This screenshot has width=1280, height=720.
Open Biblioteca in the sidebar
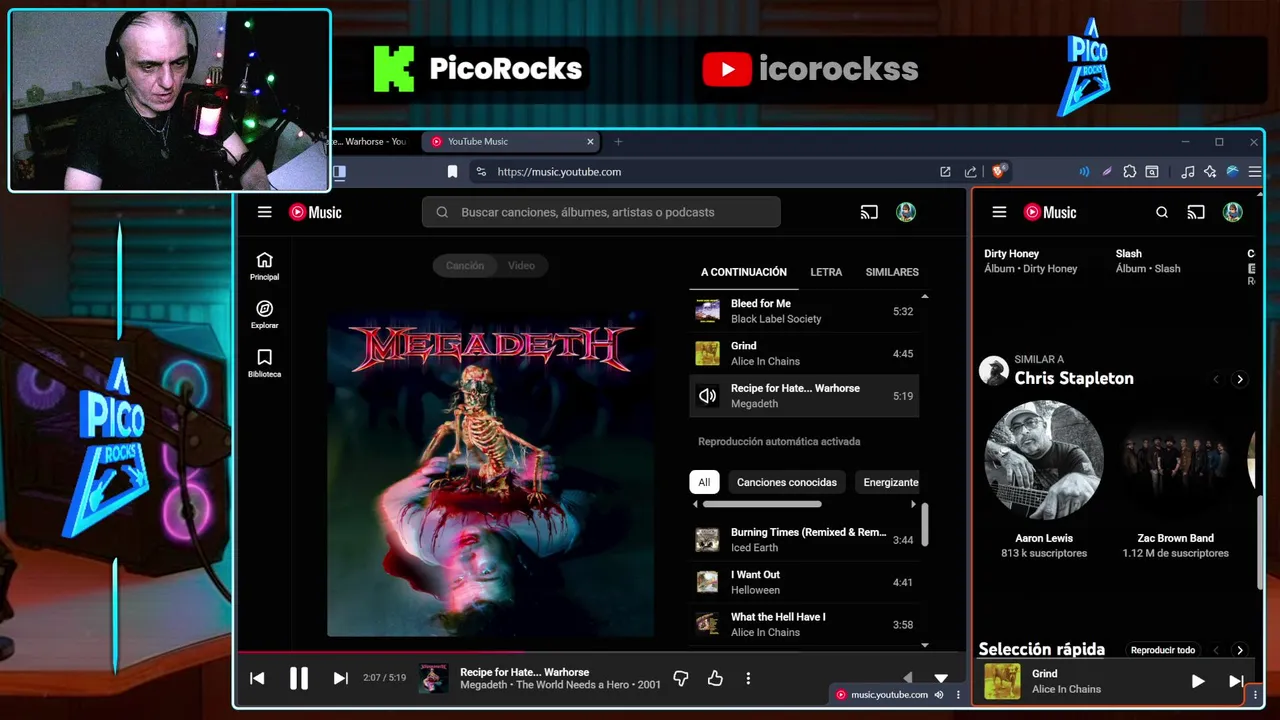(264, 363)
